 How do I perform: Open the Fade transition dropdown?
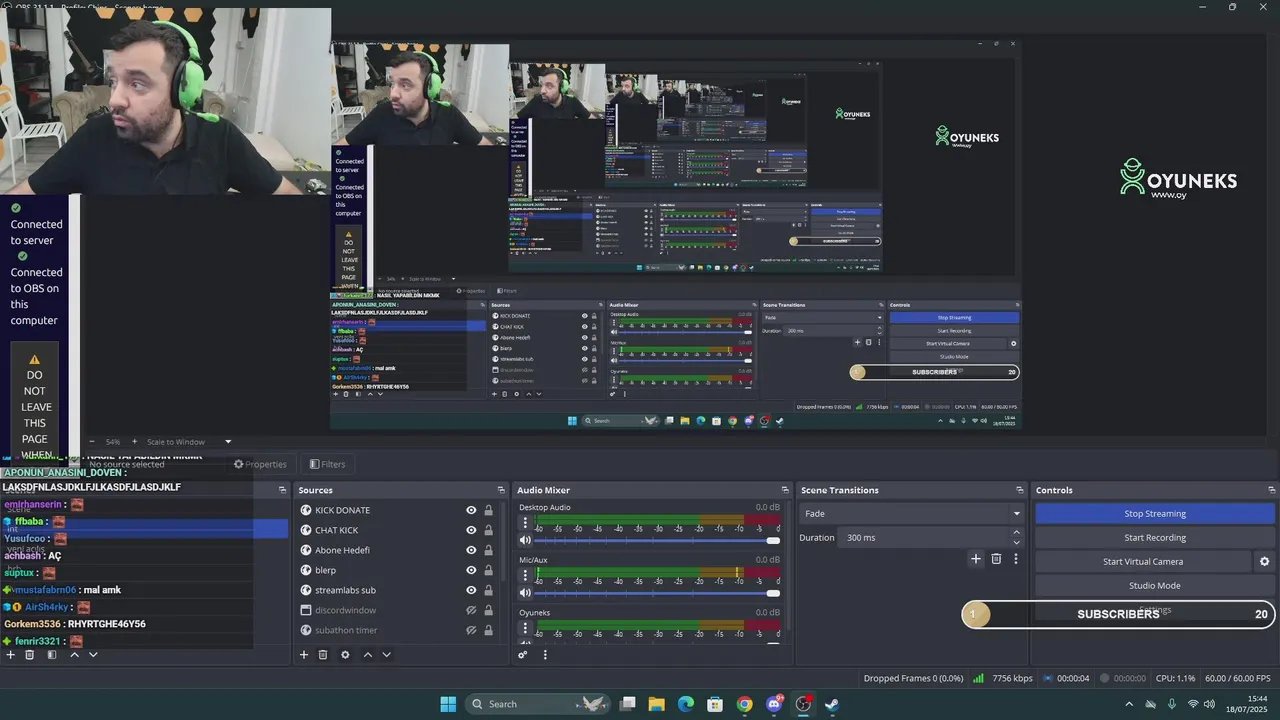[x=912, y=514]
